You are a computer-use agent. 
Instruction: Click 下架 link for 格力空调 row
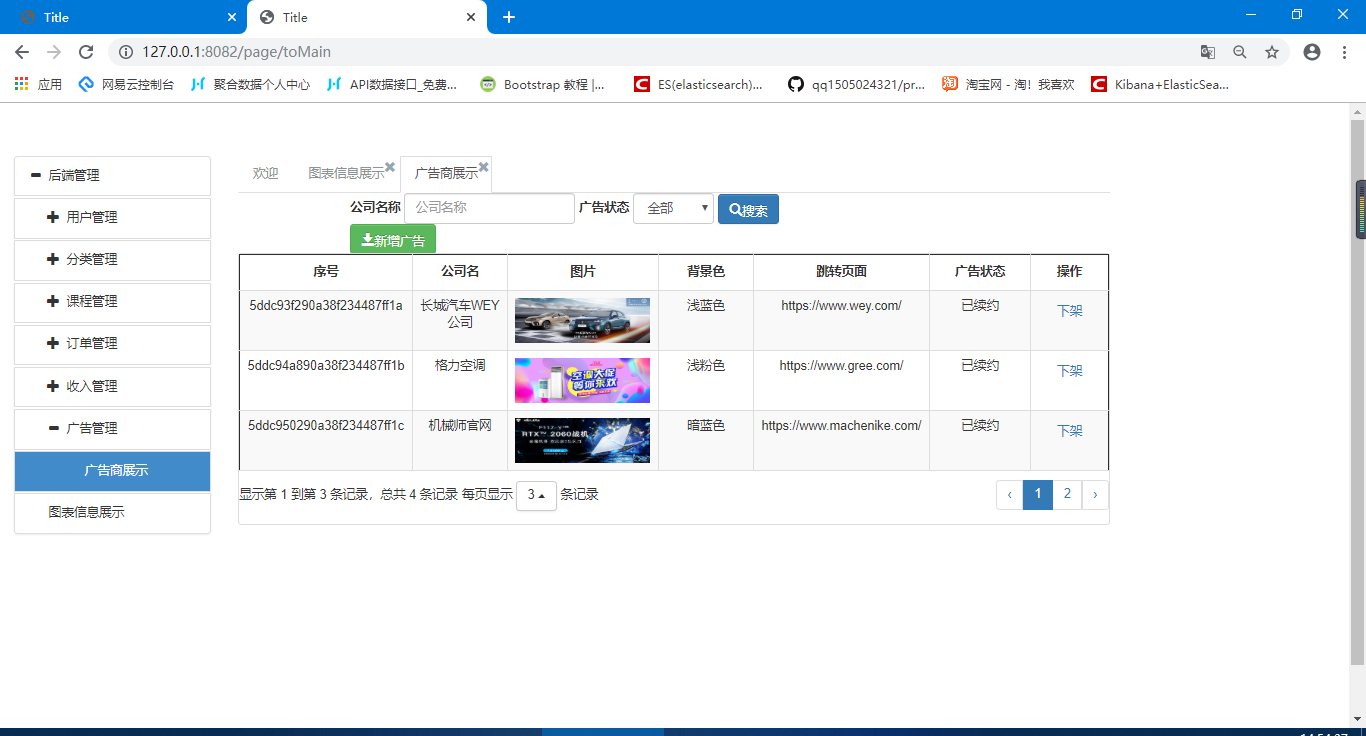[1069, 371]
